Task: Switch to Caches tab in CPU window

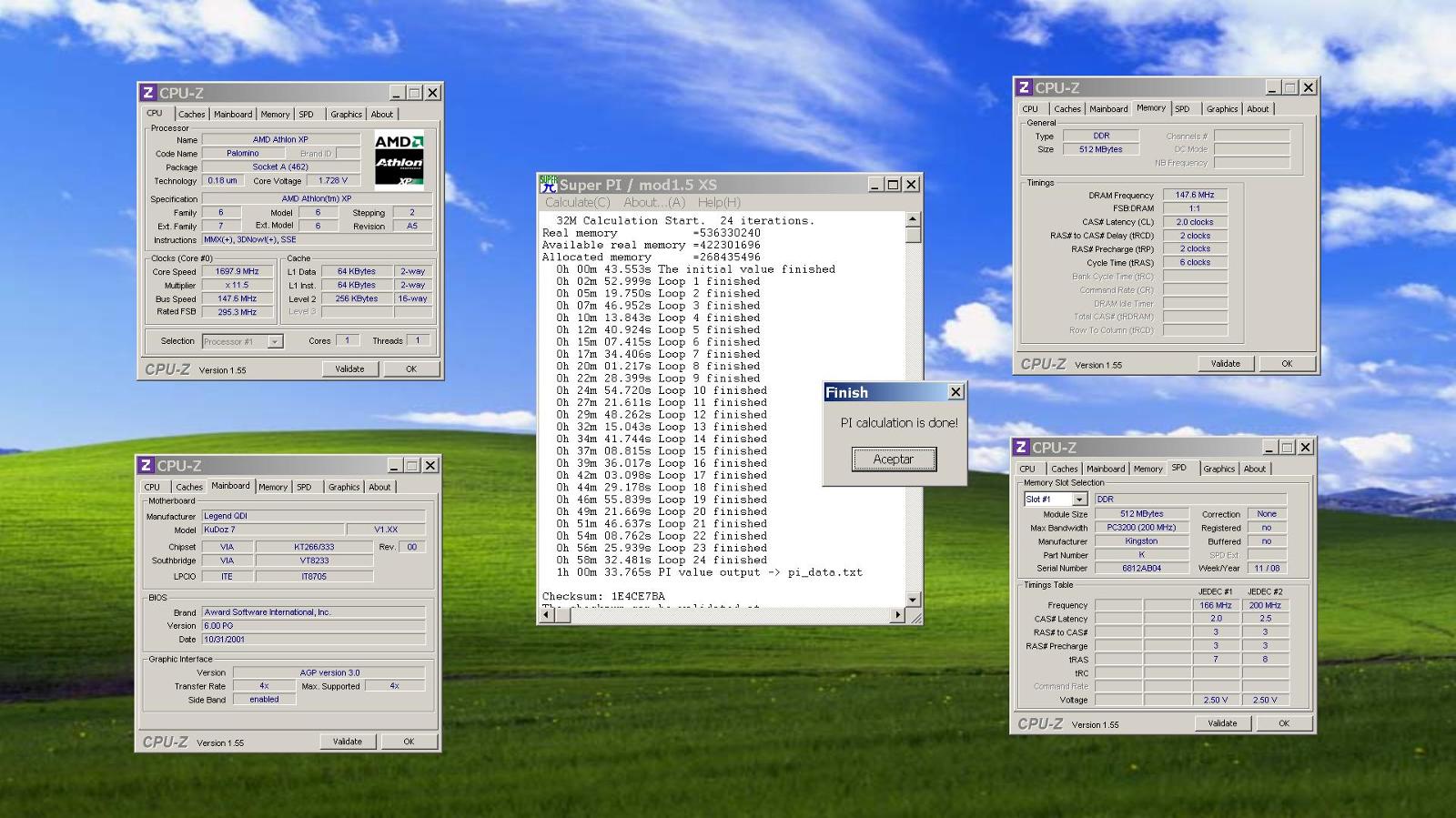Action: pos(191,115)
